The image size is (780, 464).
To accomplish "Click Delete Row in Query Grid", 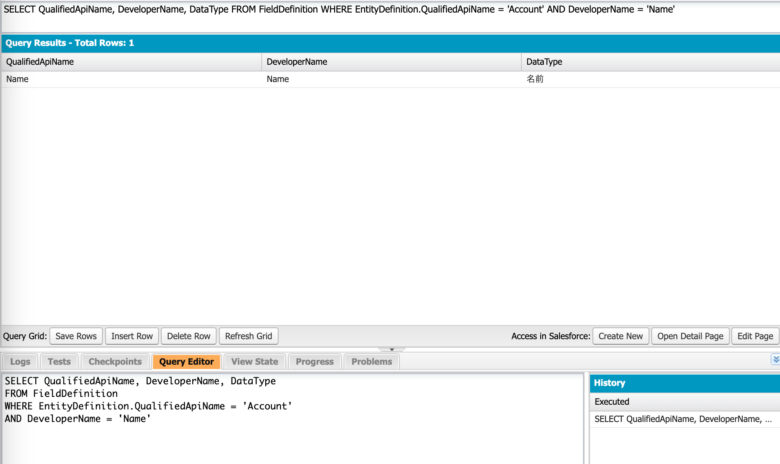I will pos(188,336).
